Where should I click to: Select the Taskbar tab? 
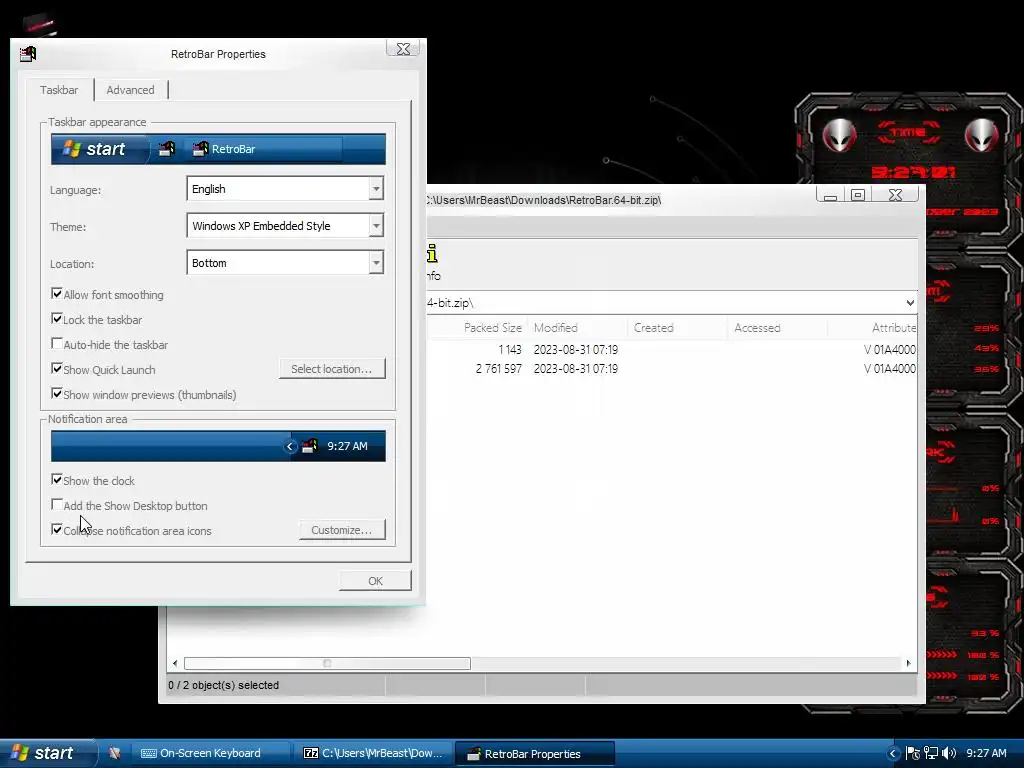click(x=59, y=90)
